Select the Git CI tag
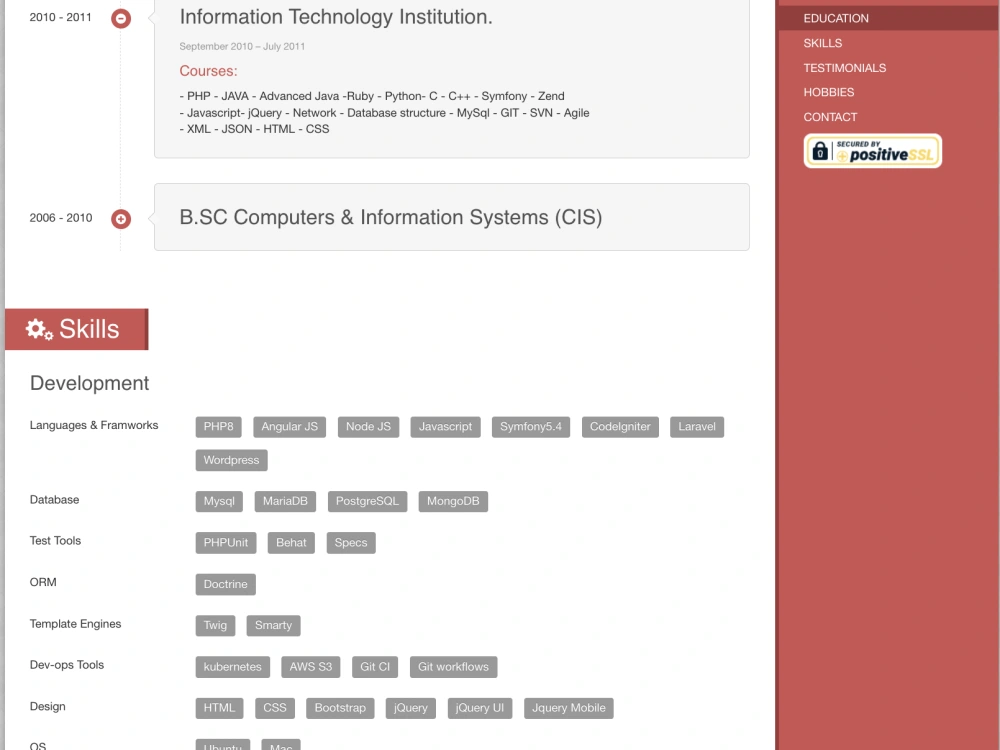Screen dimensions: 1000x750 [x=374, y=667]
